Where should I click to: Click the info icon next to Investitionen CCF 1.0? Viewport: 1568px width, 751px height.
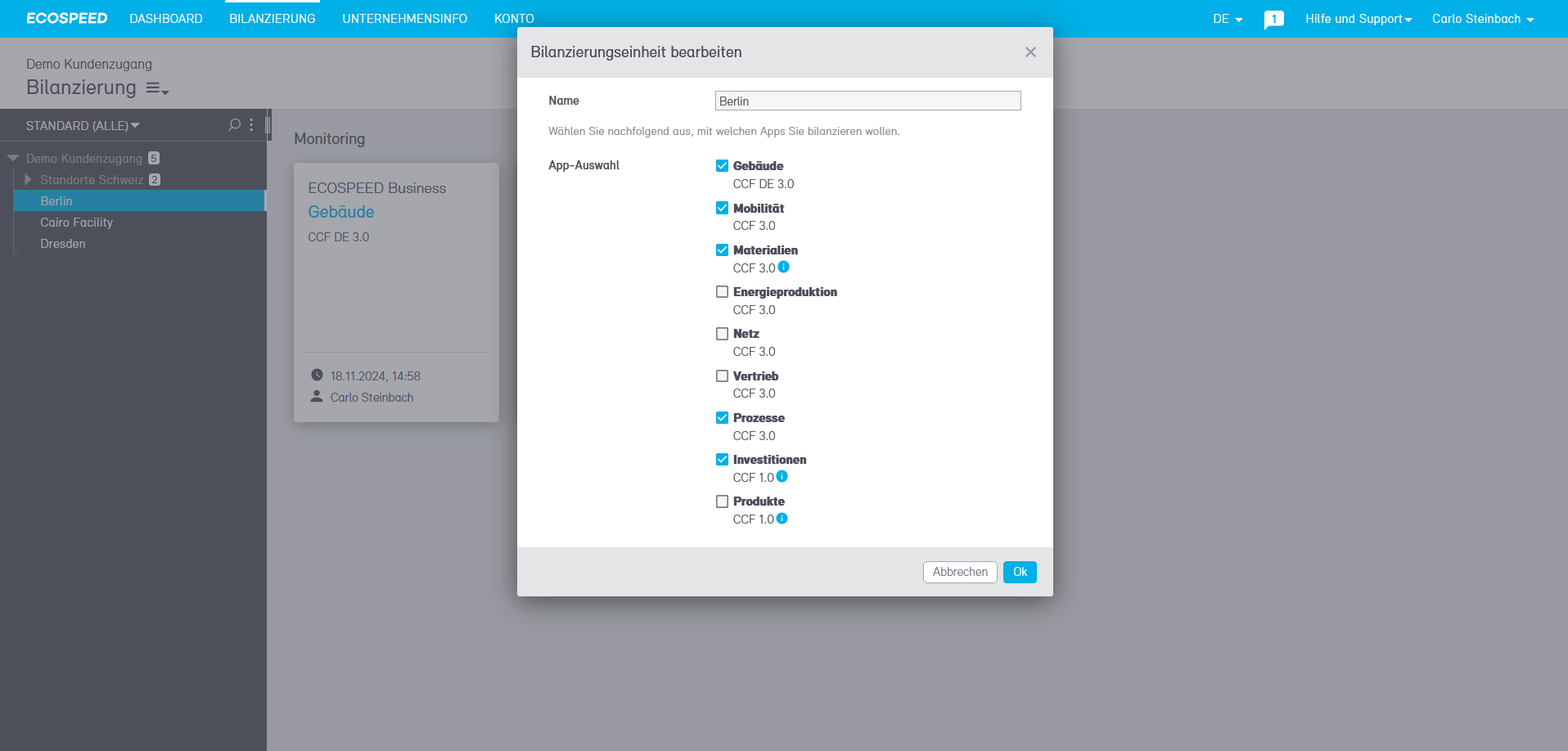[783, 477]
